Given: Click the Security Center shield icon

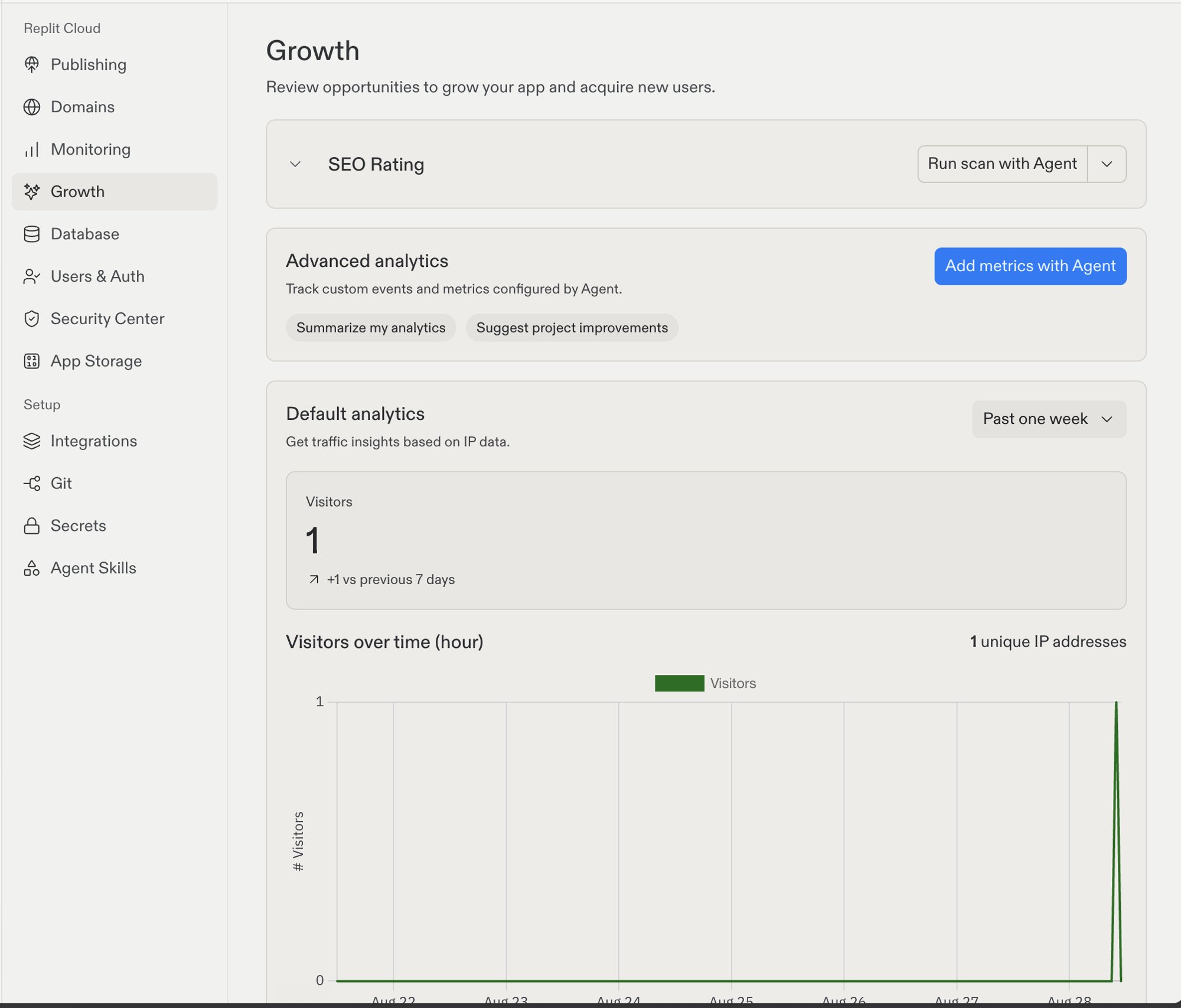Looking at the screenshot, I should [x=32, y=319].
